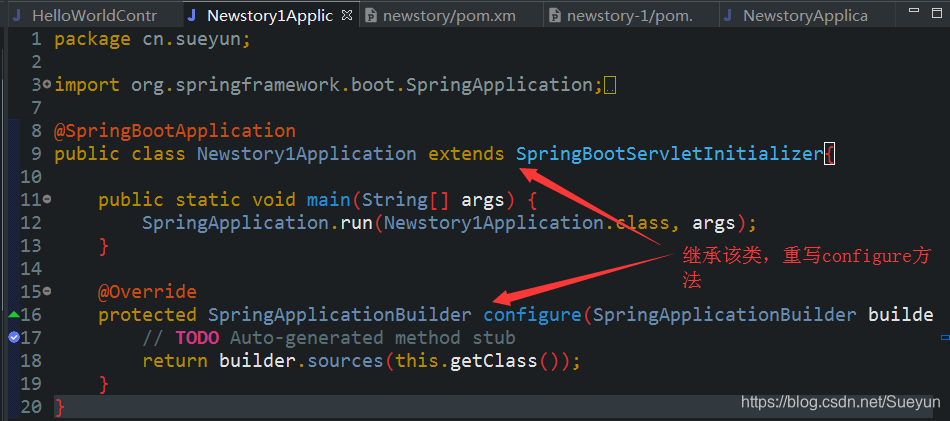This screenshot has width=950, height=421.
Task: Click 'String' in the main signature
Action: (395, 200)
